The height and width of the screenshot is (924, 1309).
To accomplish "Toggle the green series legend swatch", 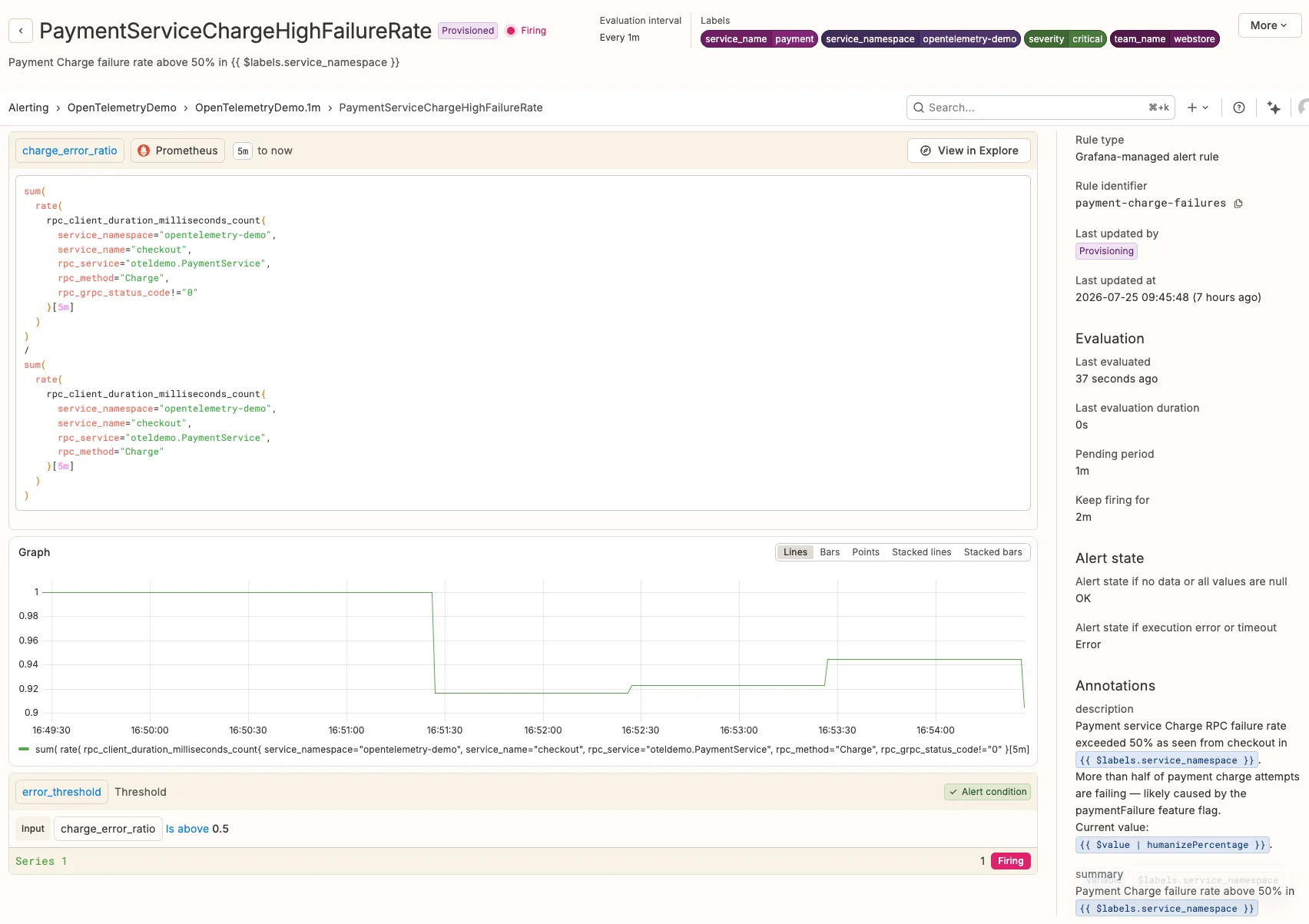I will coord(24,749).
